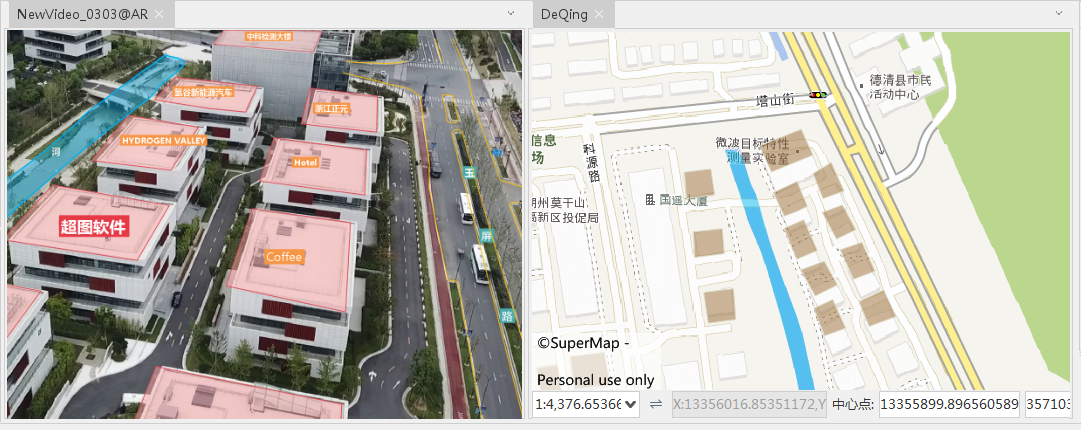Click the grayed mouse coordinate X field

pos(748,404)
